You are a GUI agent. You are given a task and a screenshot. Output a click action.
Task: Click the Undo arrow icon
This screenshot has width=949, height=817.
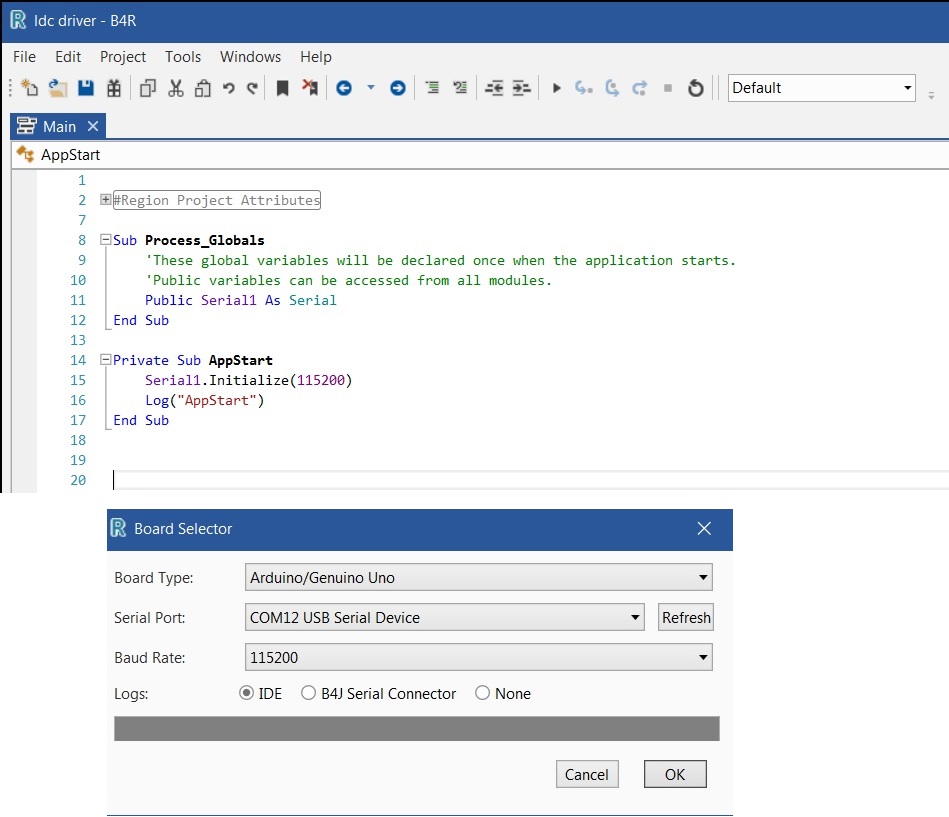coord(229,88)
